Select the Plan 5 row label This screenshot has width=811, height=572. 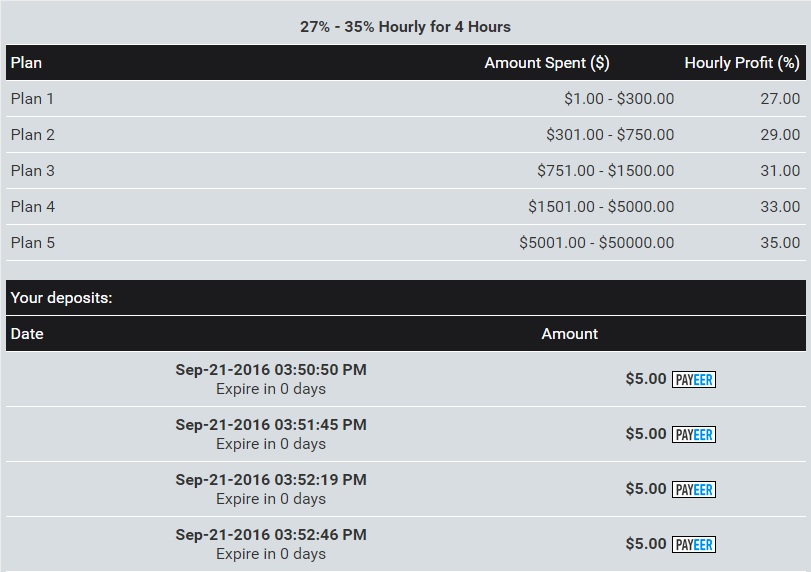(33, 243)
